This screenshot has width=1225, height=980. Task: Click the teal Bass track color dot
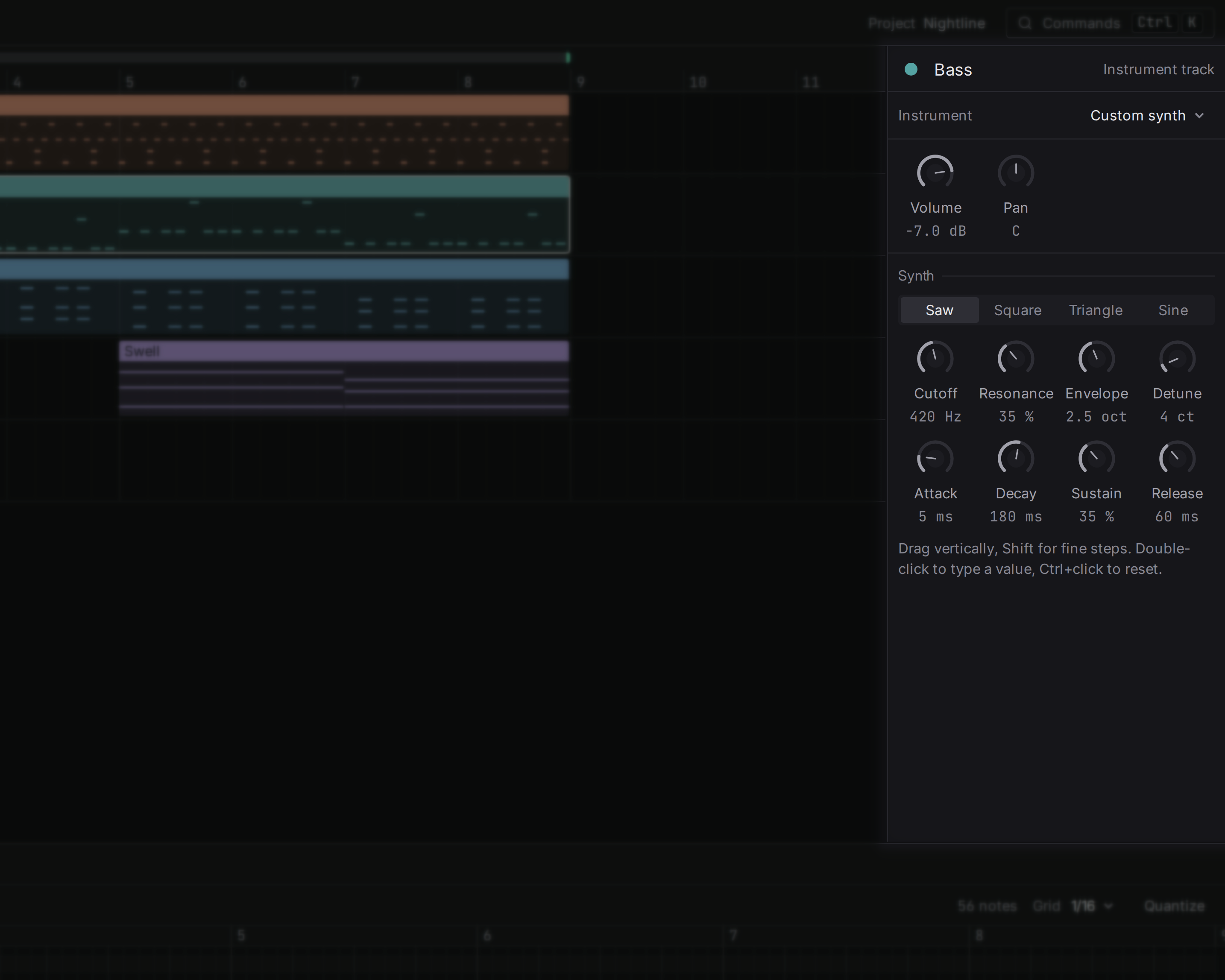(x=911, y=69)
